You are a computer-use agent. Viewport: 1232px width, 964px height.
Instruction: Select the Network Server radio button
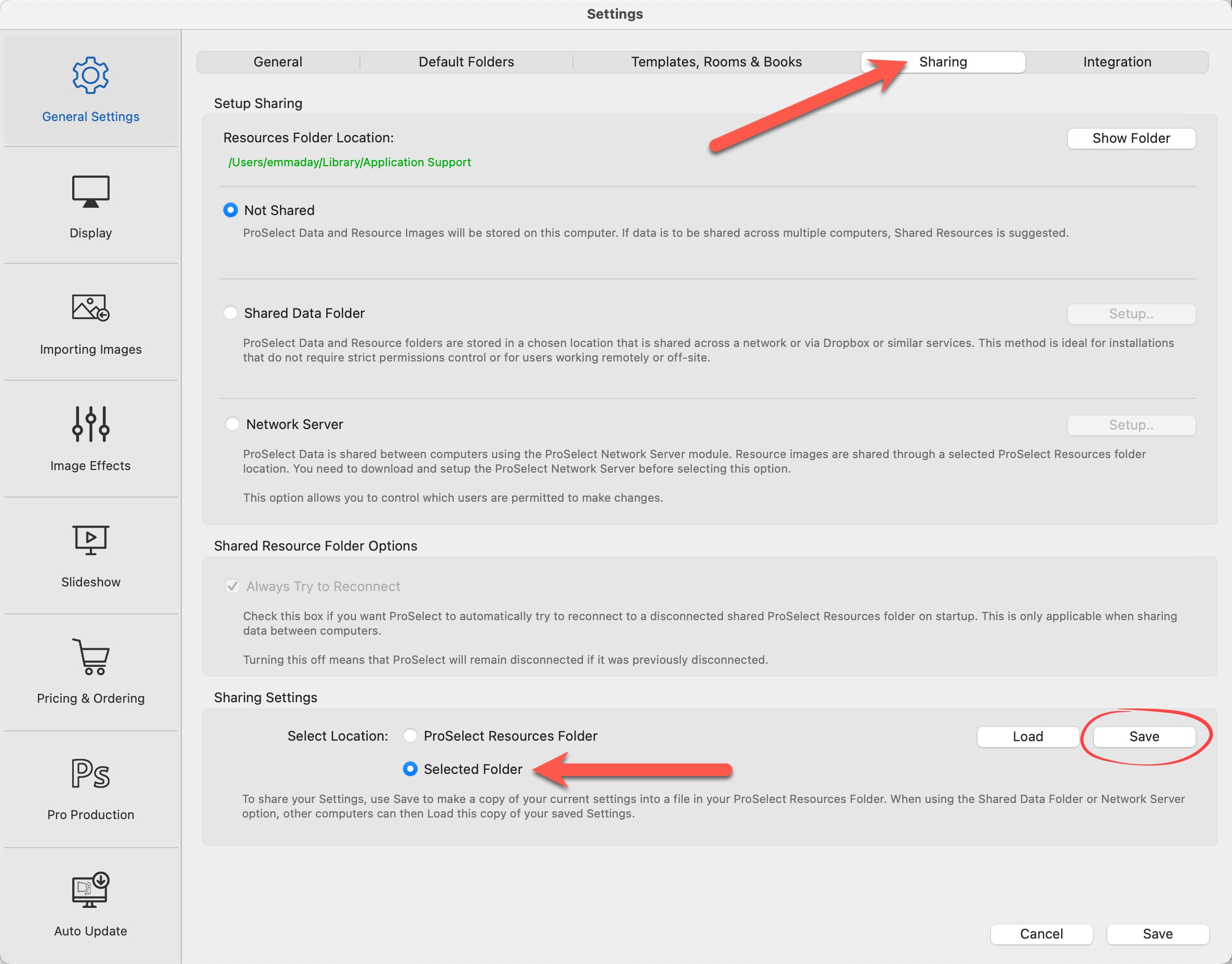pyautogui.click(x=232, y=424)
